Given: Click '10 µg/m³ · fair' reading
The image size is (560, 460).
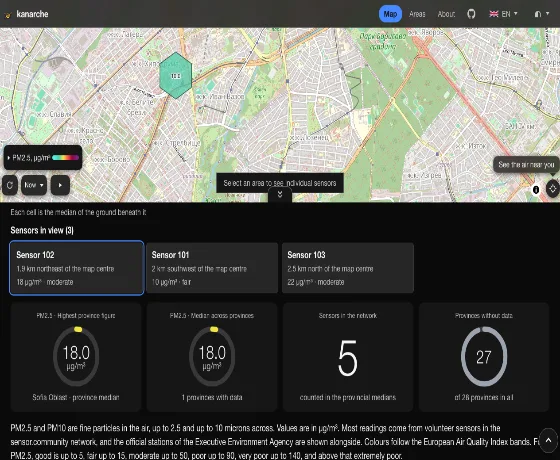Looking at the screenshot, I should pyautogui.click(x=171, y=282).
